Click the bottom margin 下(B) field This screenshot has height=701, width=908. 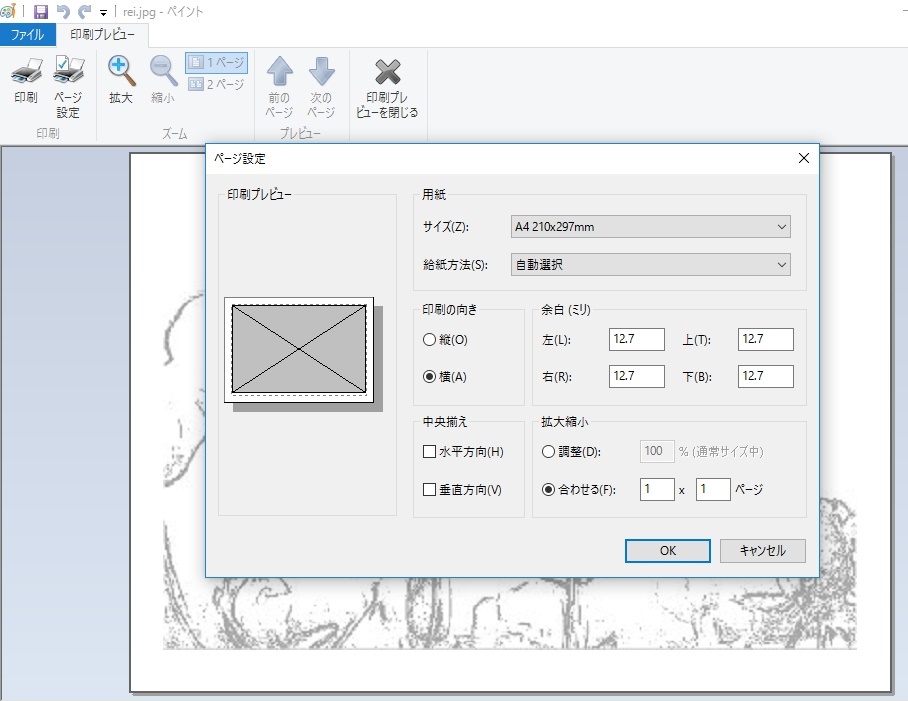click(x=766, y=376)
